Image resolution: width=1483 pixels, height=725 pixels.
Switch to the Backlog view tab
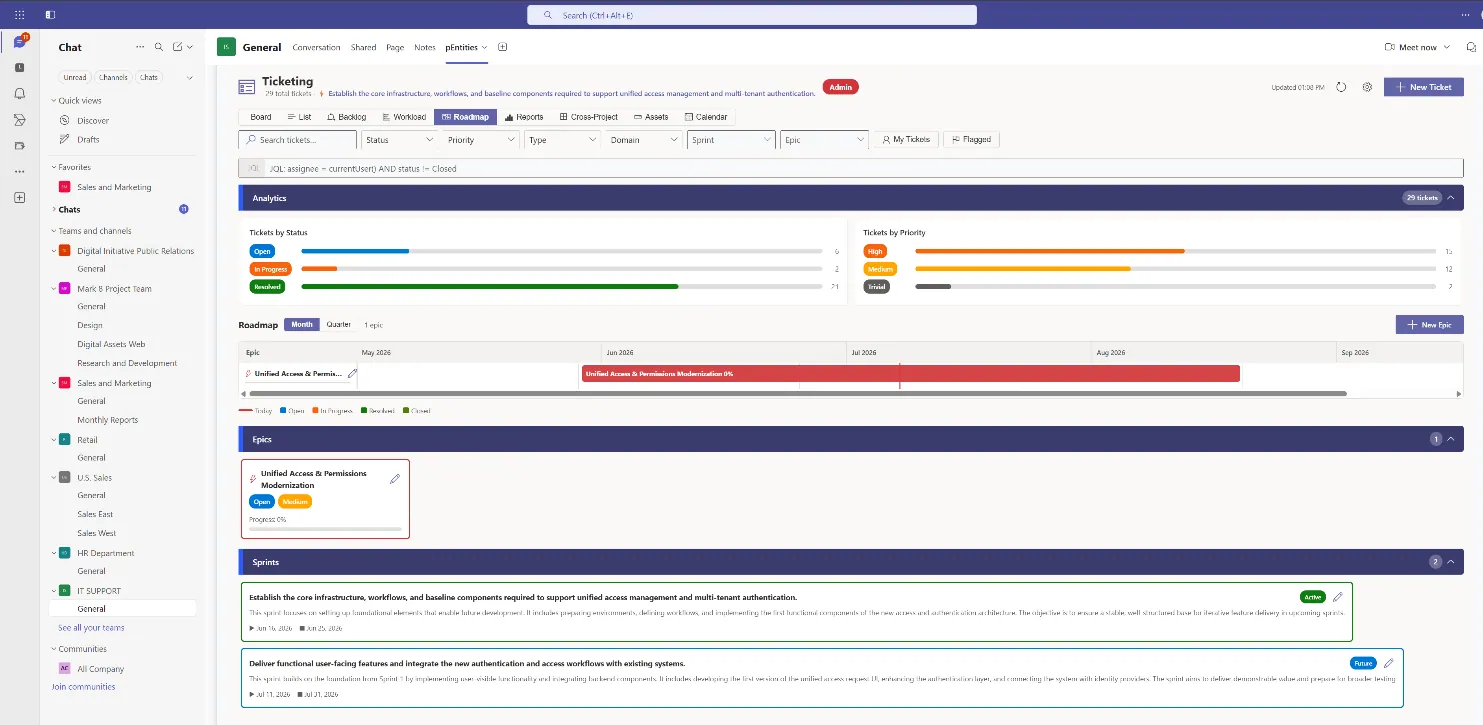tap(346, 117)
